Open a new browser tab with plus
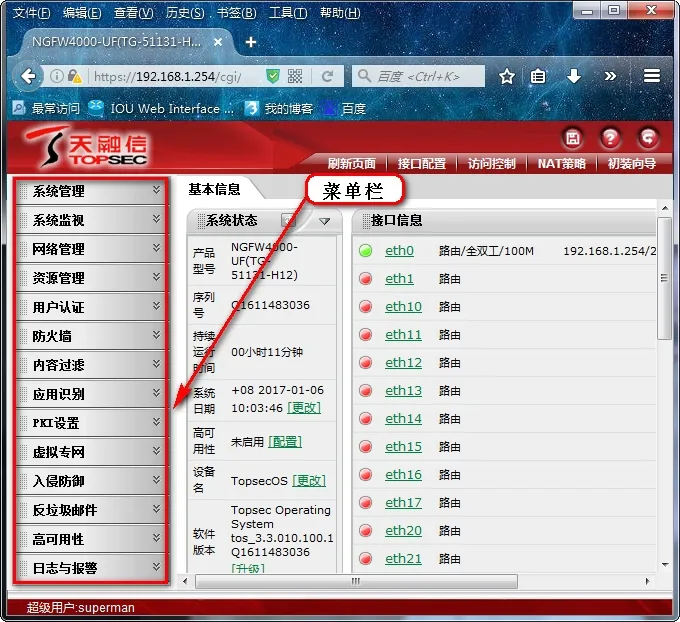Image resolution: width=680 pixels, height=622 pixels. 251,42
